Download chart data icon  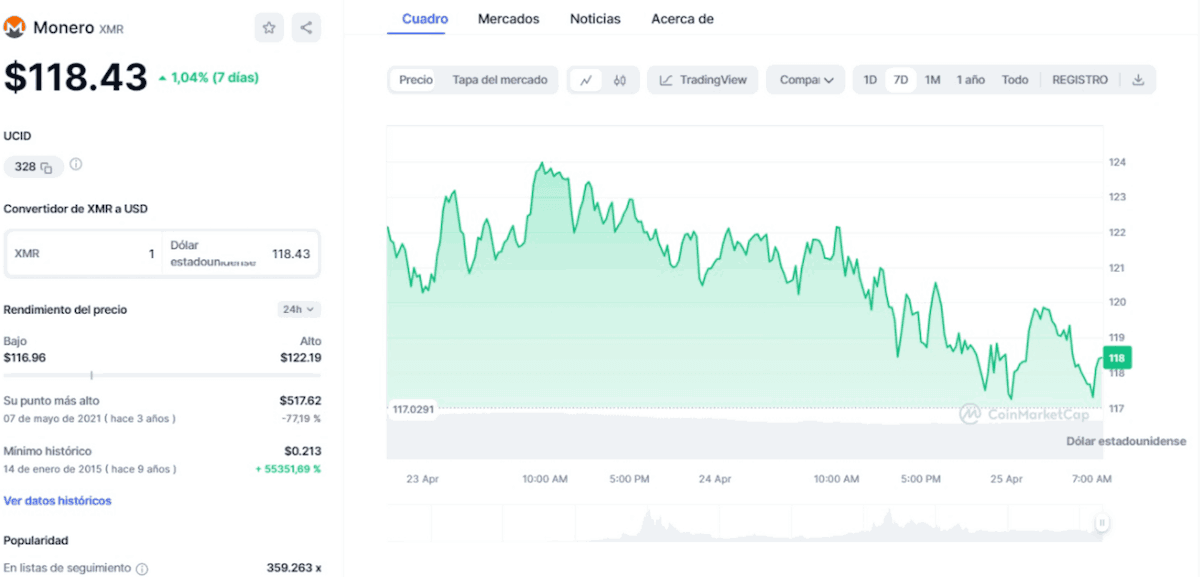click(1138, 80)
